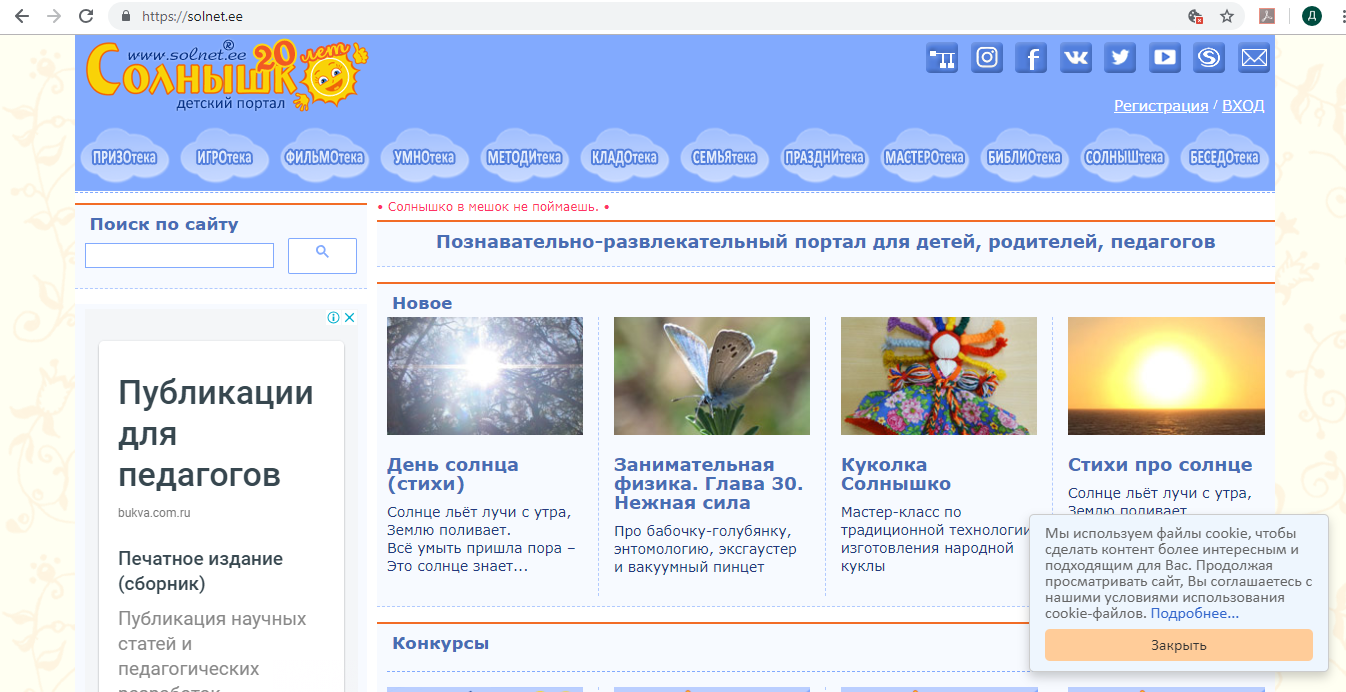Open the article День солнца (стихи)
This screenshot has height=692, width=1346.
[x=453, y=474]
